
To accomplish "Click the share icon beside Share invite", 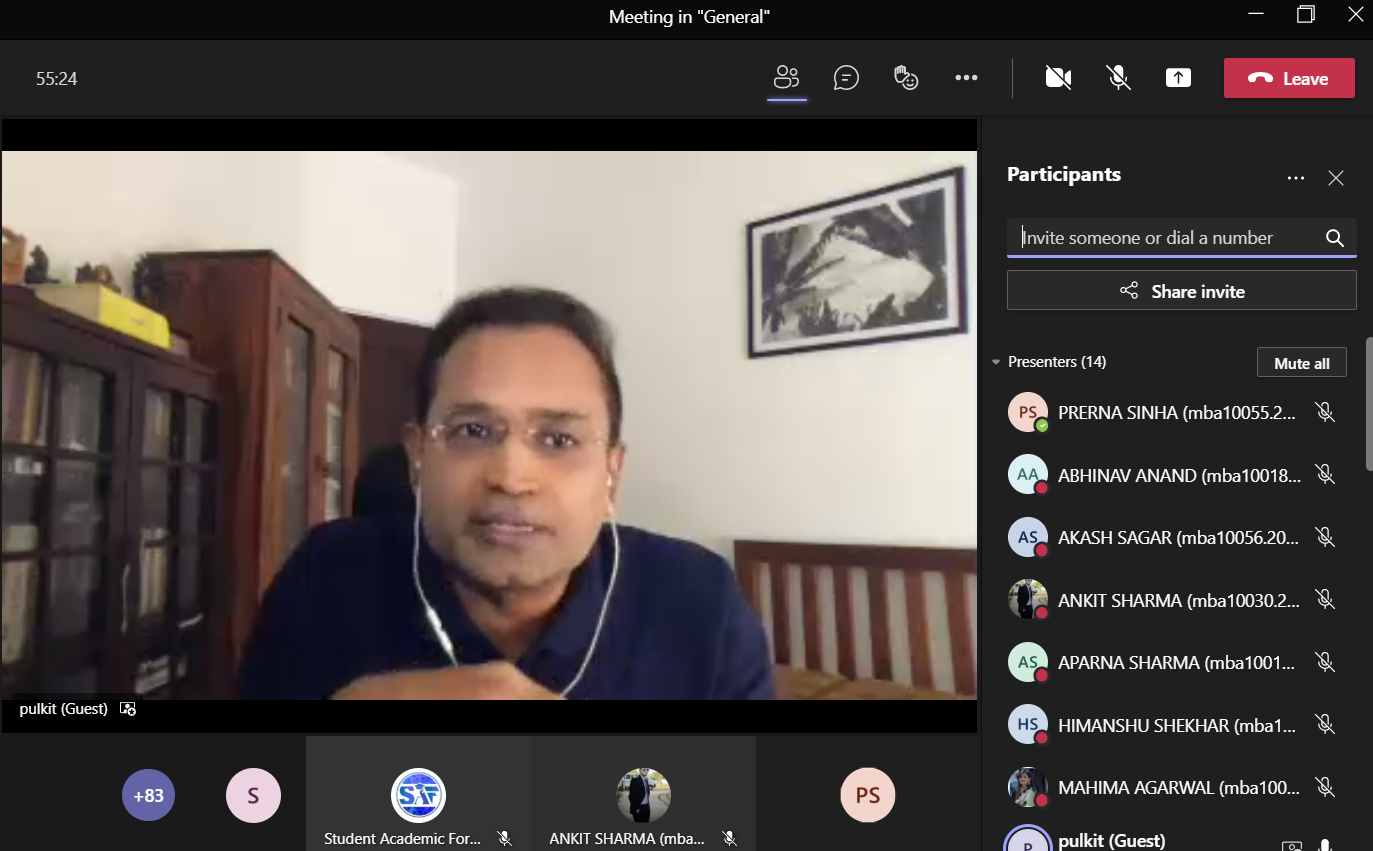I will tap(1129, 291).
